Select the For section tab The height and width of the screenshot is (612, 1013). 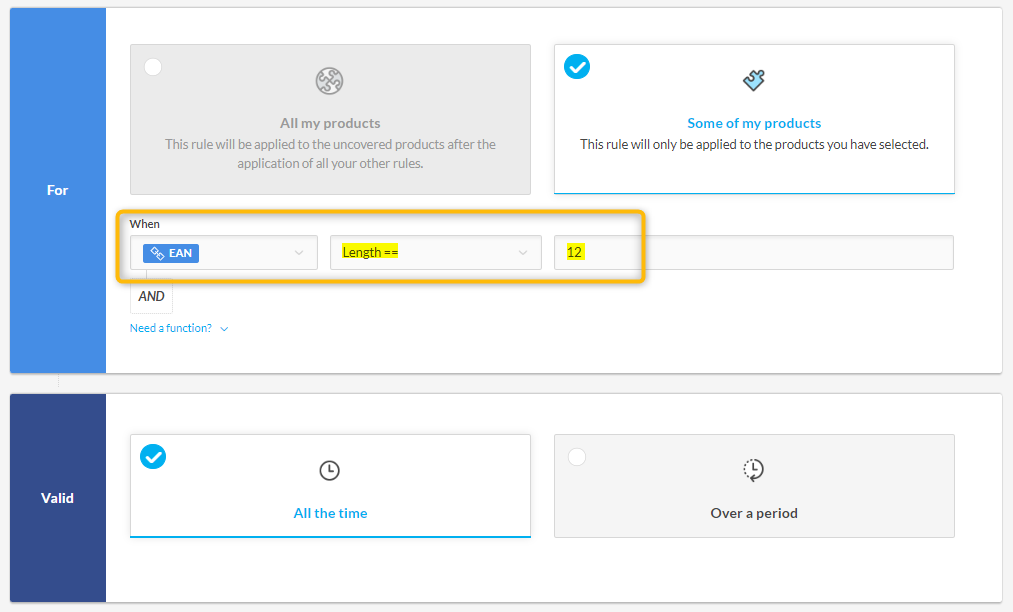click(58, 190)
